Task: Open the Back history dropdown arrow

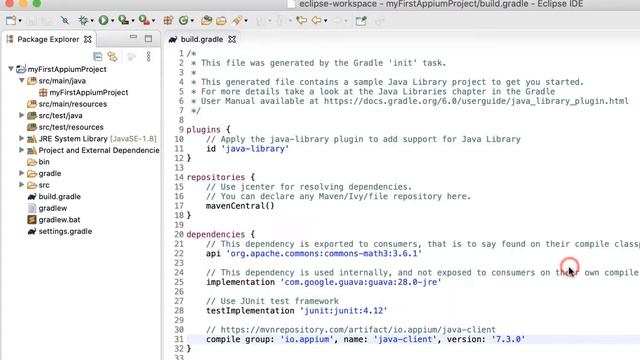Action: point(325,21)
